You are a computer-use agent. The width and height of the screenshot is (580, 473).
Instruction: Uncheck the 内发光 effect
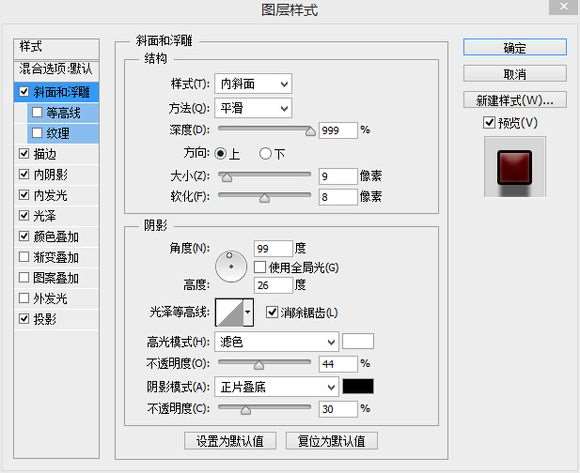24,195
